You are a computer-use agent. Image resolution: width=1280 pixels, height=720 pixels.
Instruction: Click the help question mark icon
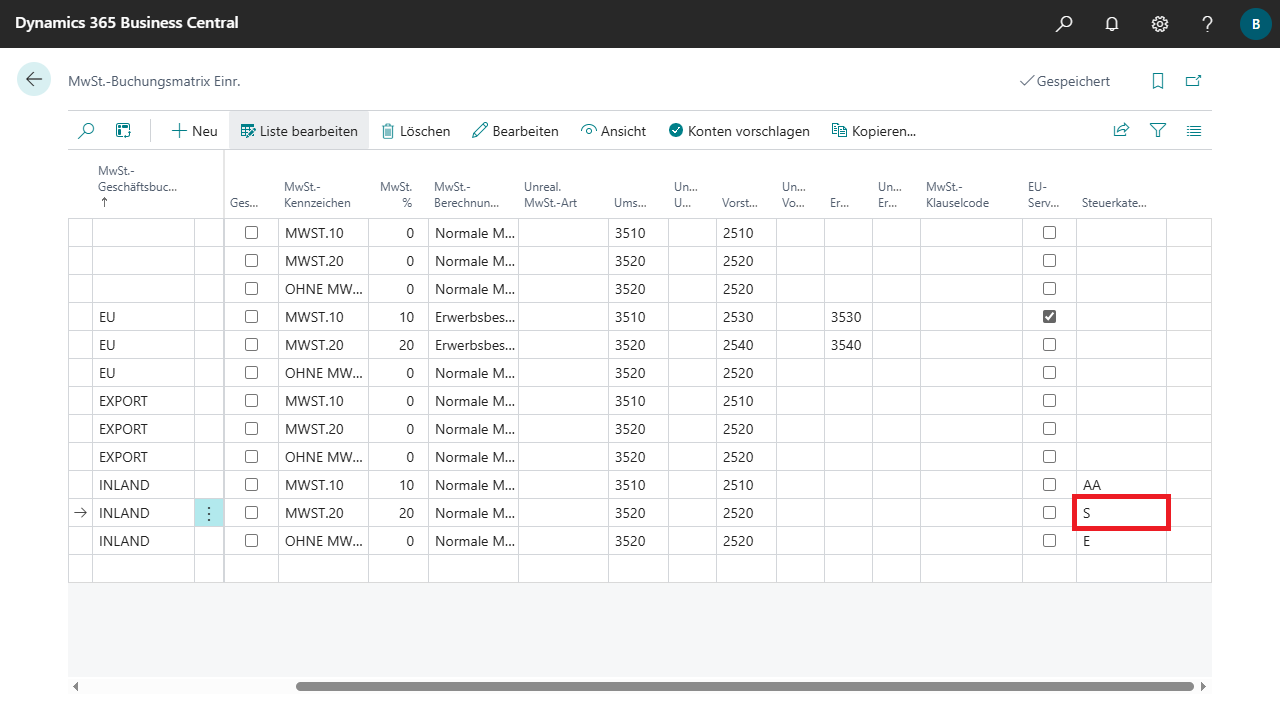1208,23
